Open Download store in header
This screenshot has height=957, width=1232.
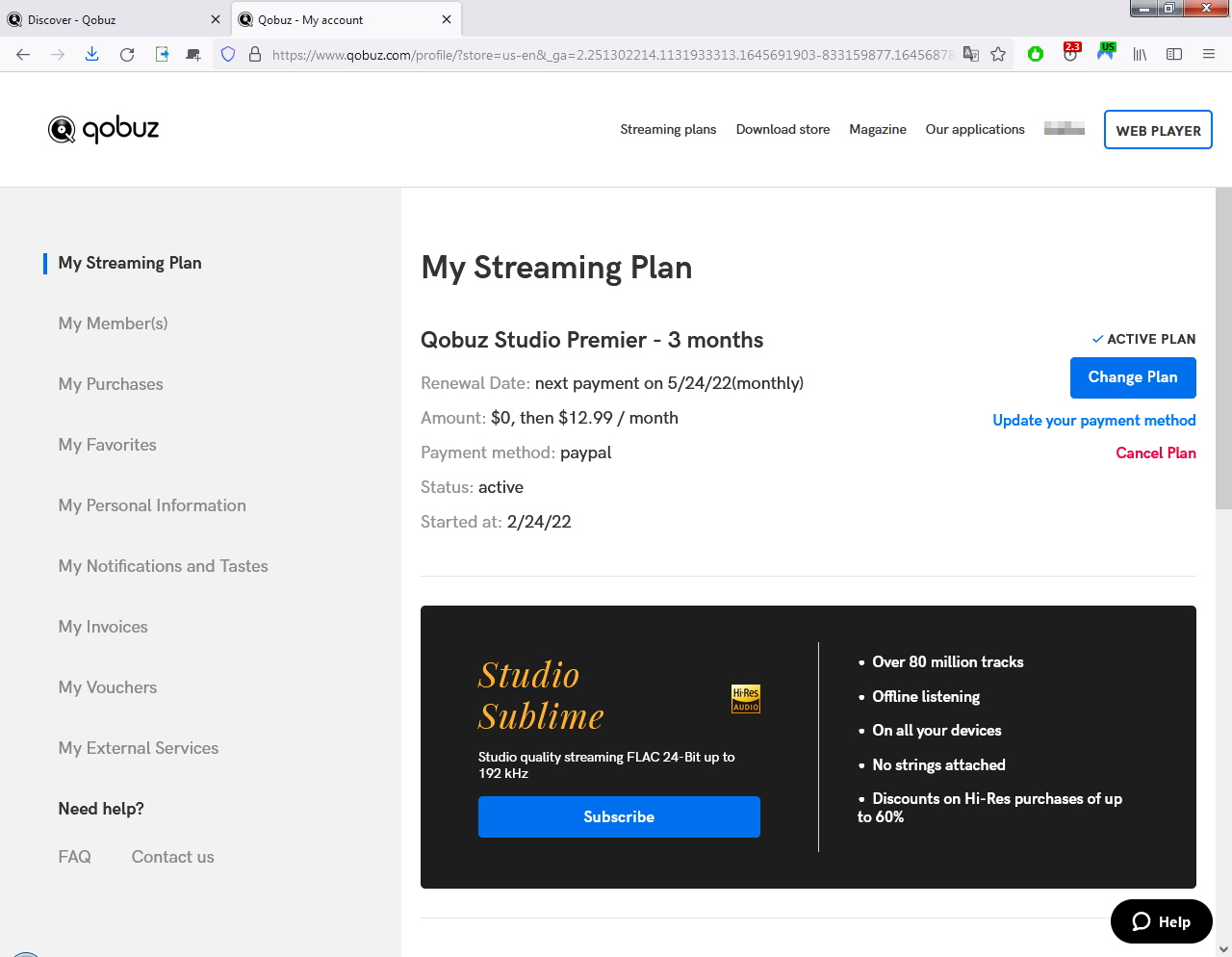pos(783,129)
